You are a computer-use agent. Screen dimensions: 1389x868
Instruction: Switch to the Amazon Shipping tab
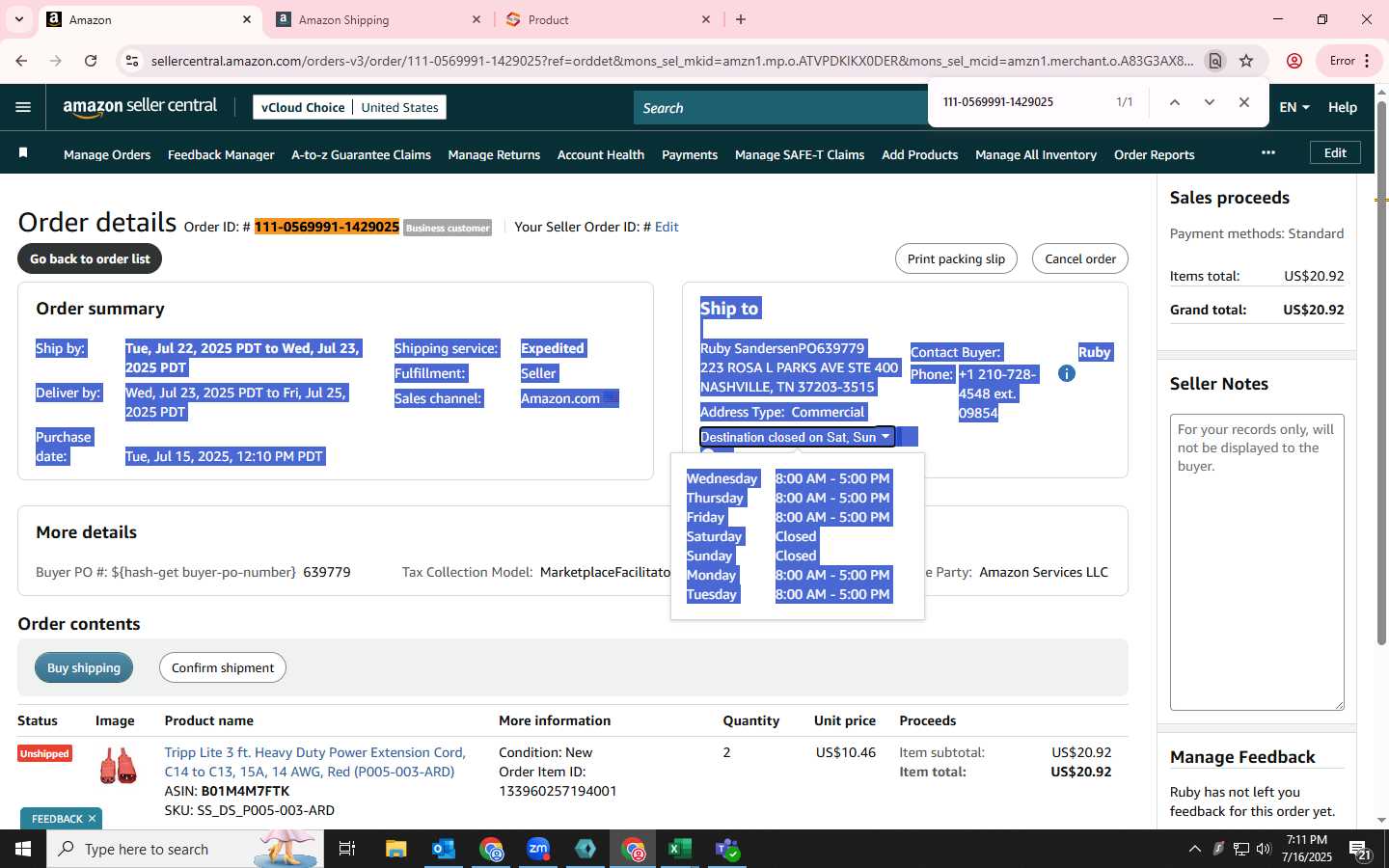tap(376, 19)
